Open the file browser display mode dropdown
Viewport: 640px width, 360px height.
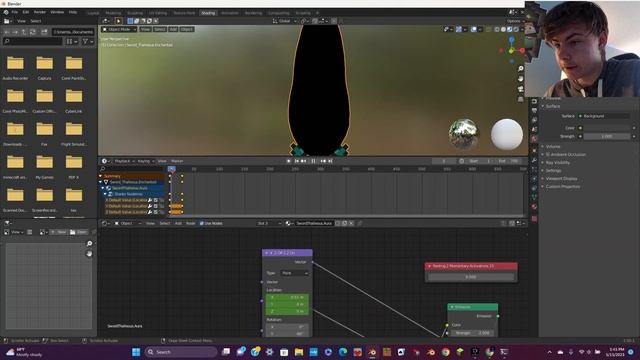pos(71,41)
